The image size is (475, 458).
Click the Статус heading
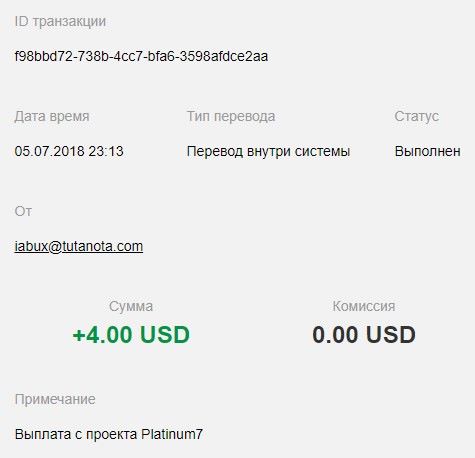coord(417,116)
